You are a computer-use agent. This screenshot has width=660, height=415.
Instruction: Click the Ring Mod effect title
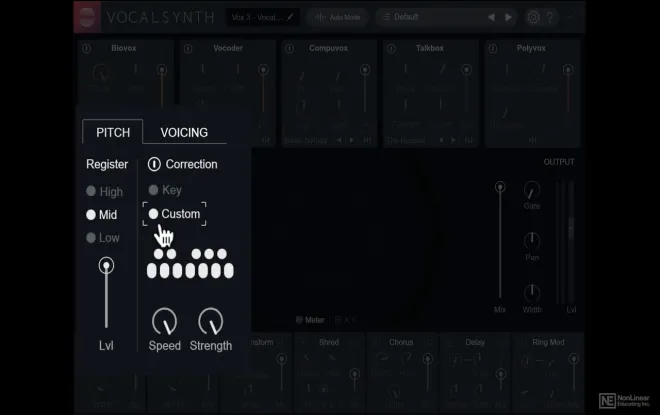548,343
